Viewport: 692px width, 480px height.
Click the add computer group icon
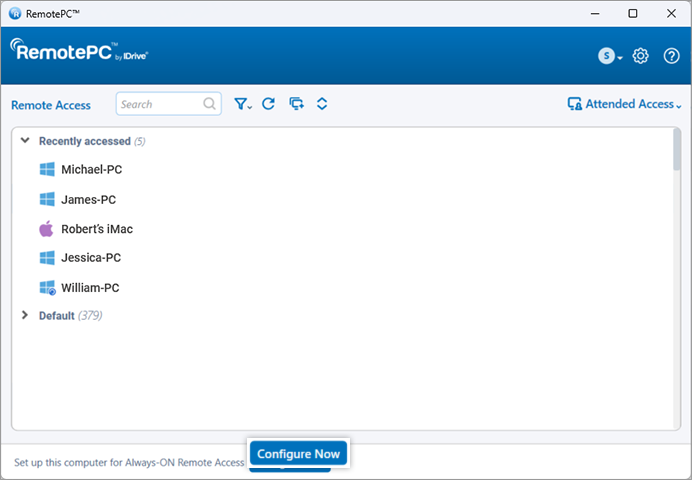296,104
